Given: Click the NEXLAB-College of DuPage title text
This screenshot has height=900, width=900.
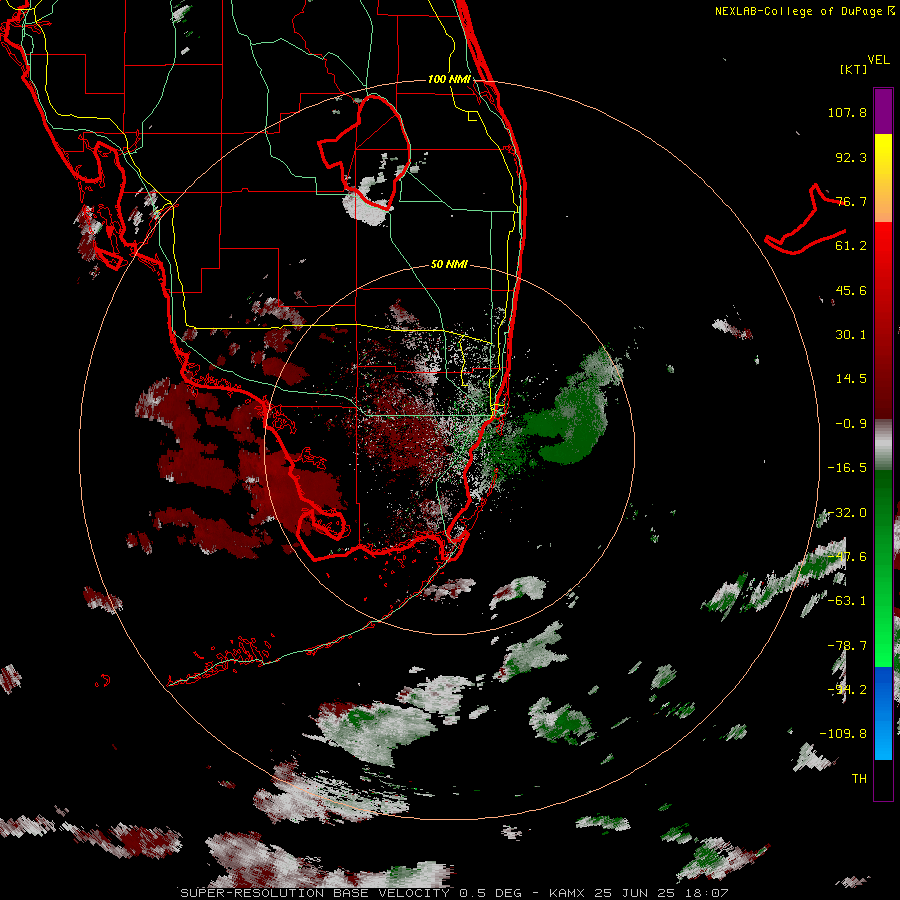Looking at the screenshot, I should pos(805,11).
